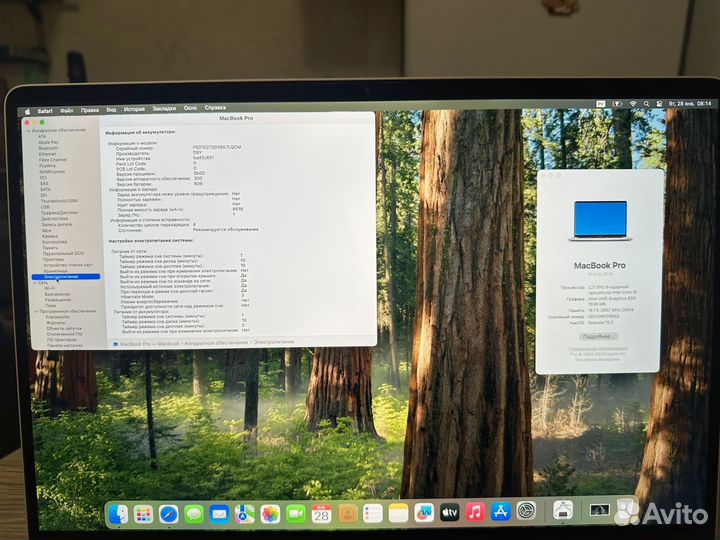Open Control Center in menu bar
The height and width of the screenshot is (540, 720).
tap(659, 104)
